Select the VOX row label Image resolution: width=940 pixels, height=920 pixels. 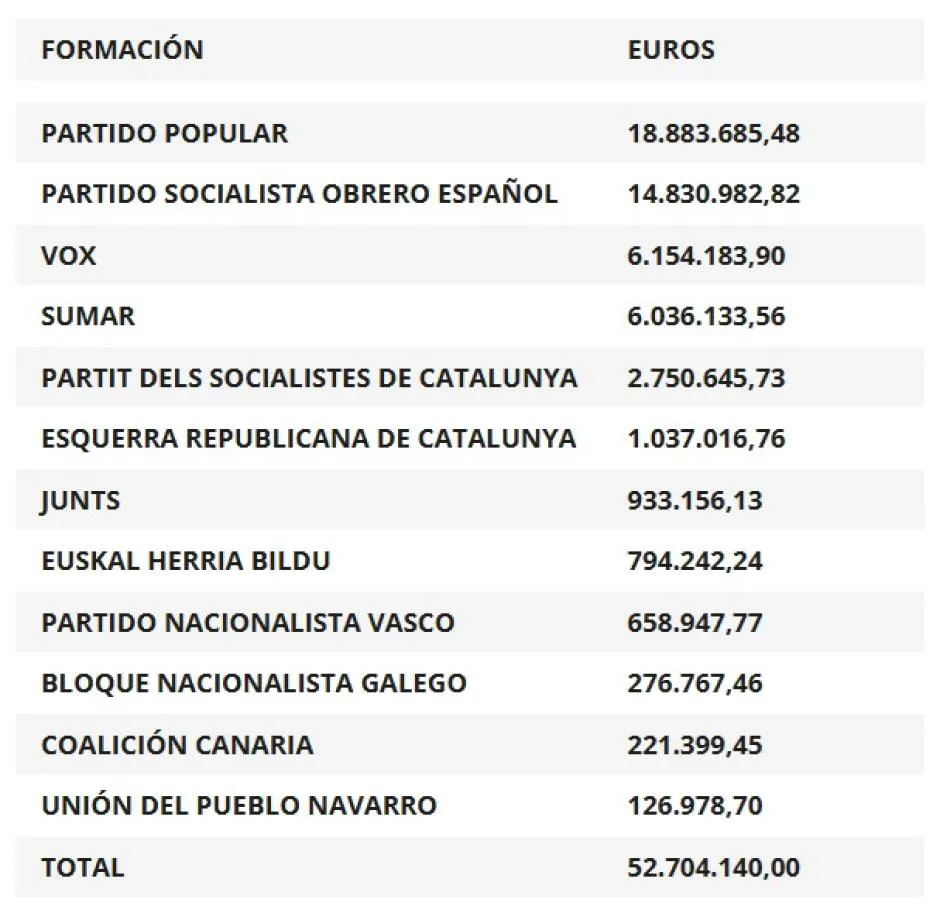coord(69,256)
